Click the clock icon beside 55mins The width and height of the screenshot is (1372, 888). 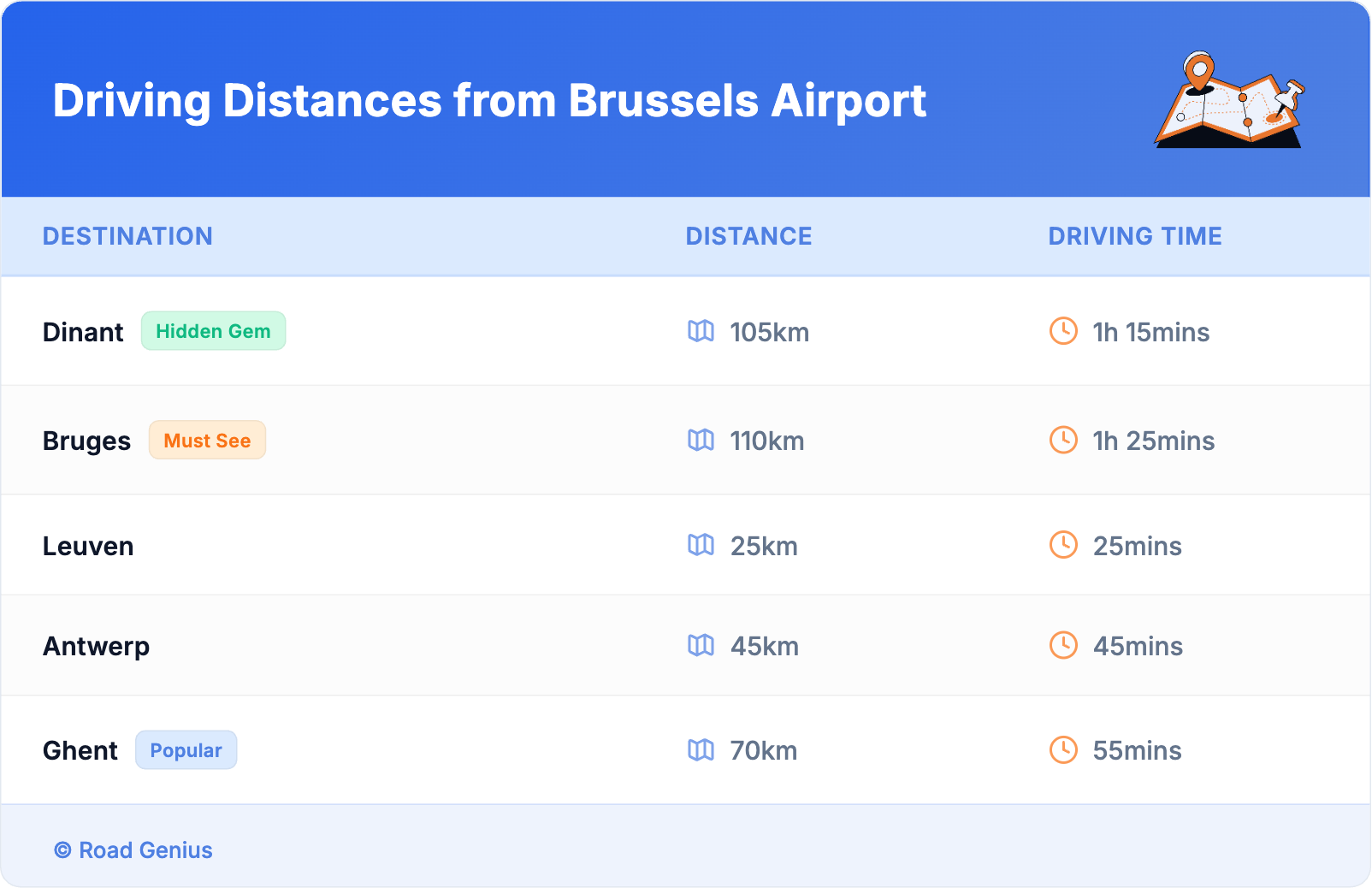[x=1063, y=750]
